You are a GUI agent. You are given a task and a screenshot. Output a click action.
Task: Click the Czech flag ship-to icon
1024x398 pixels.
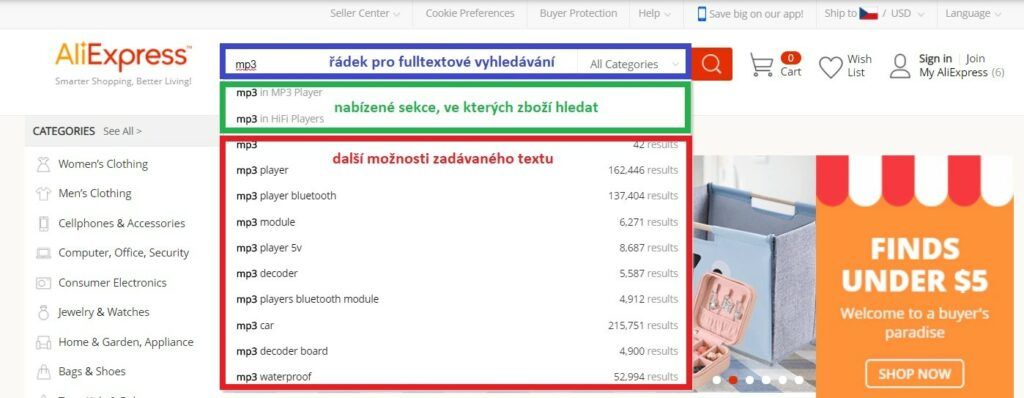868,13
